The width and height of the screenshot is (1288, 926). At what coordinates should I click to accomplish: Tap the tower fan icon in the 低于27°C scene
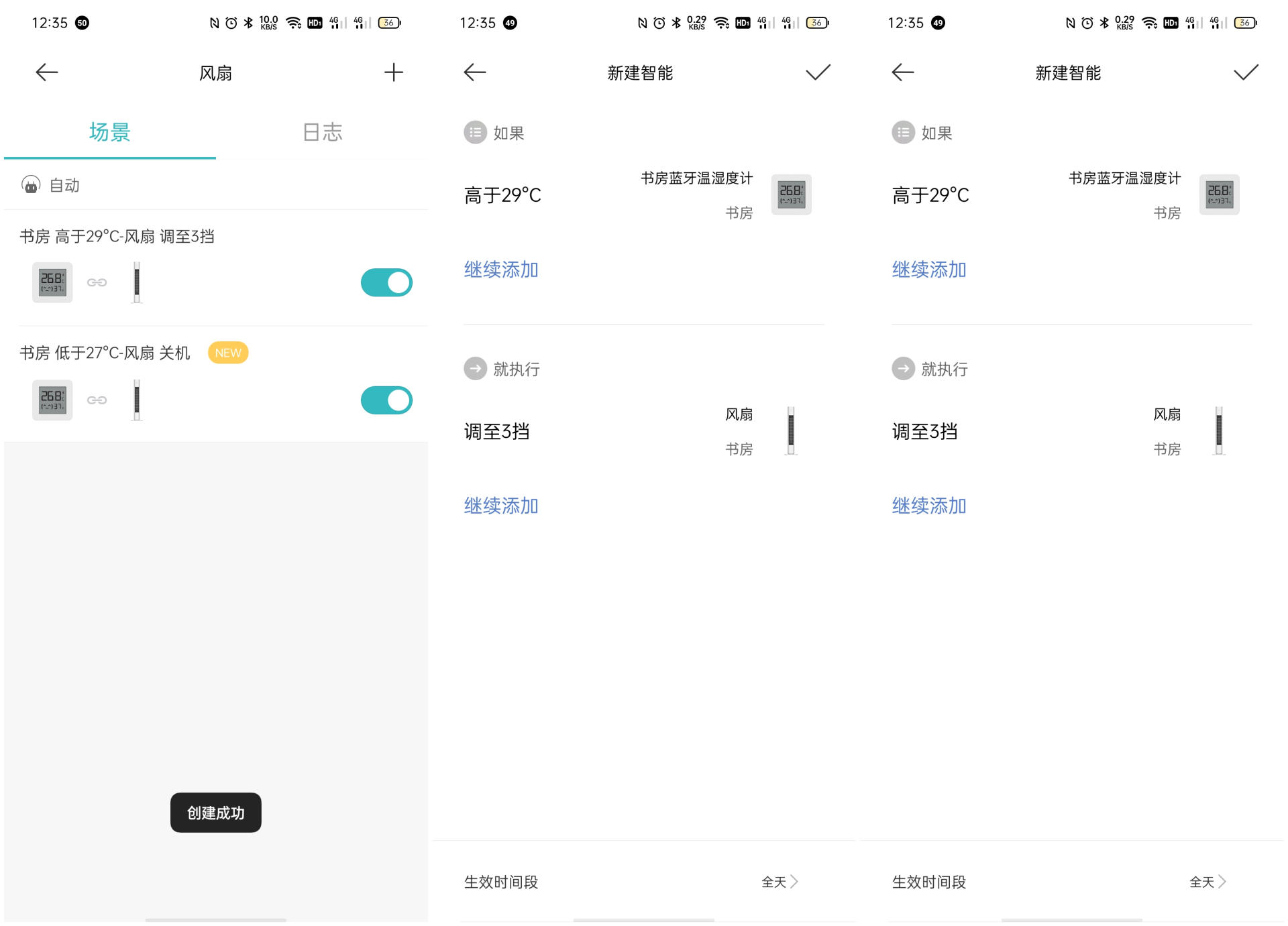click(137, 400)
